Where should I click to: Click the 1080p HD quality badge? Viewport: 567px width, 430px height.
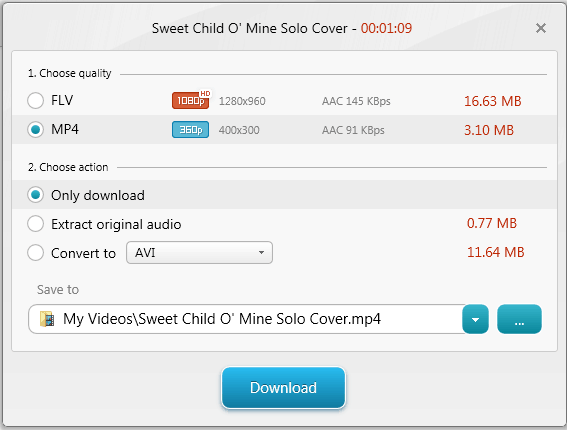[191, 100]
